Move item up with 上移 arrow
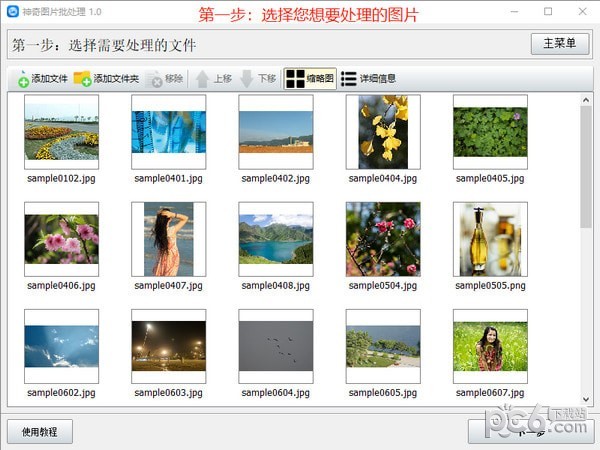The height and width of the screenshot is (450, 600). (202, 79)
